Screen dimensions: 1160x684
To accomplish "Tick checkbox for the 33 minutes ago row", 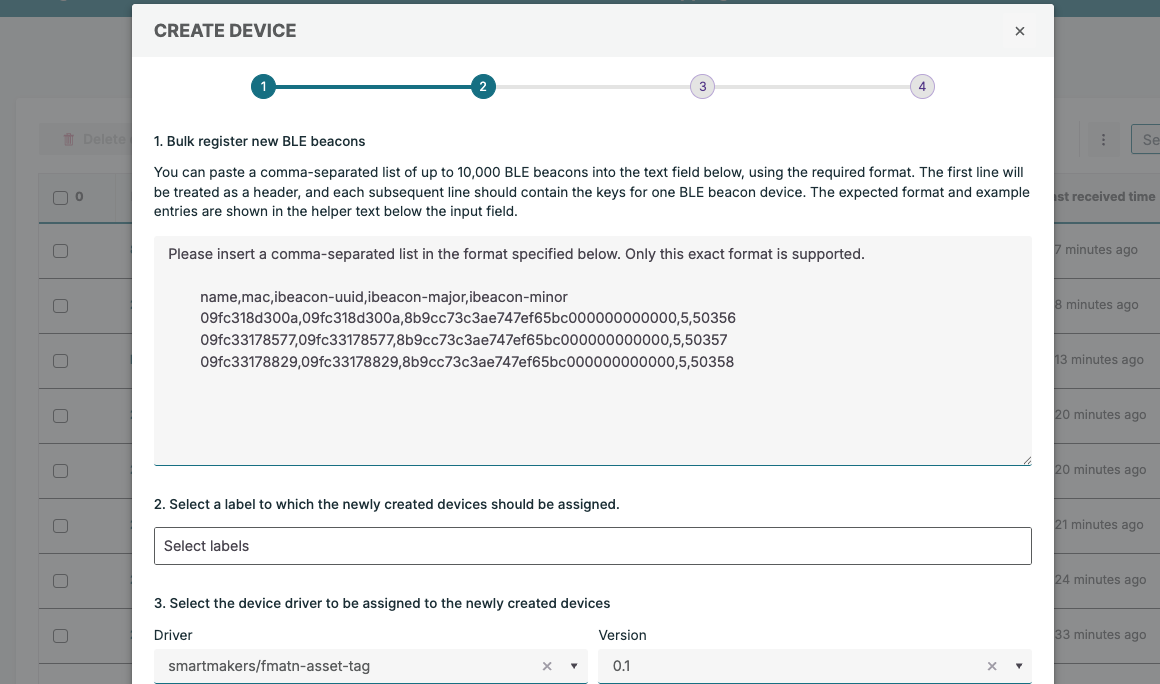I will point(60,635).
